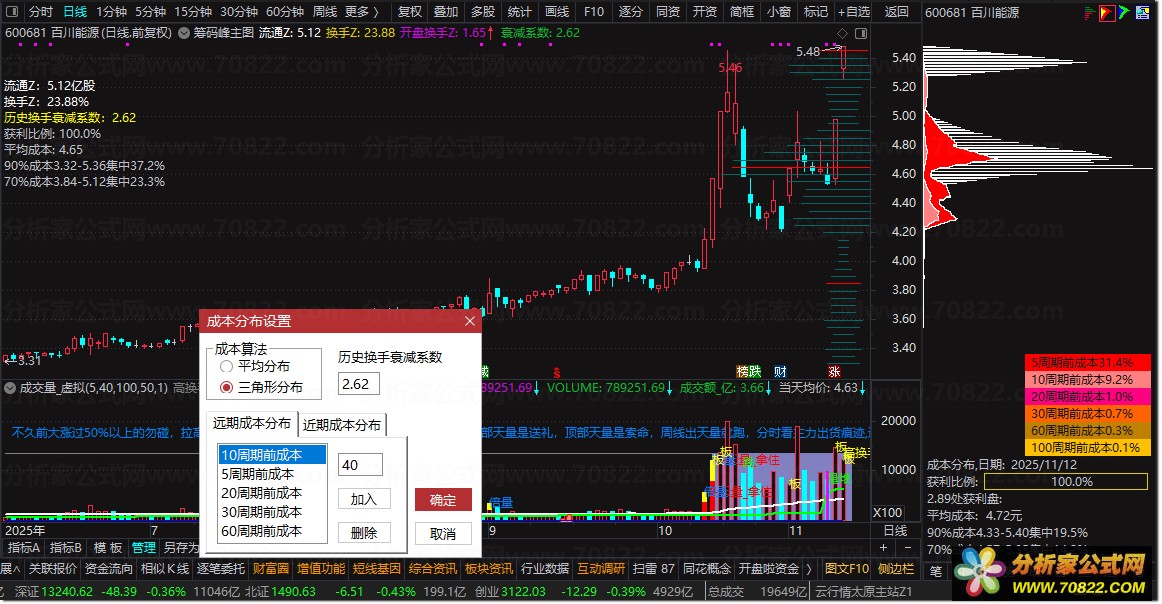This screenshot has height=604, width=1162.
Task: Switch to 1分钟 period
Action: pos(112,12)
